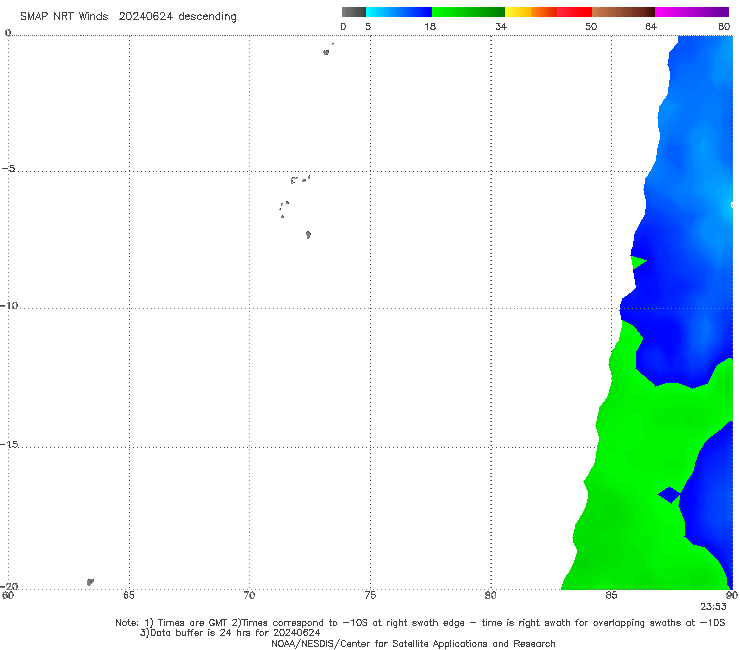Click the island dot near 73E at the equator
The width and height of the screenshot is (740, 650).
(326, 52)
